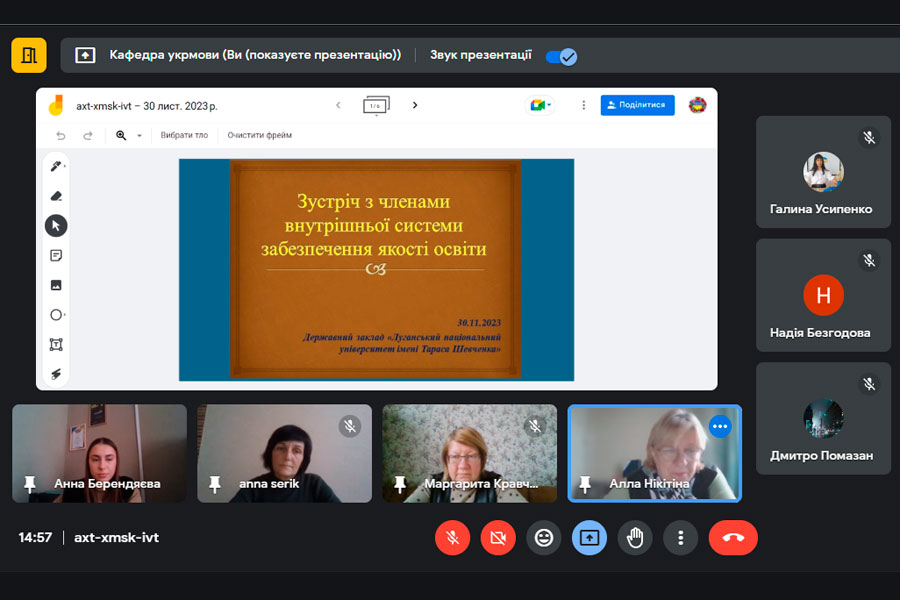
Task: Select the Eraser tool
Action: [56, 196]
